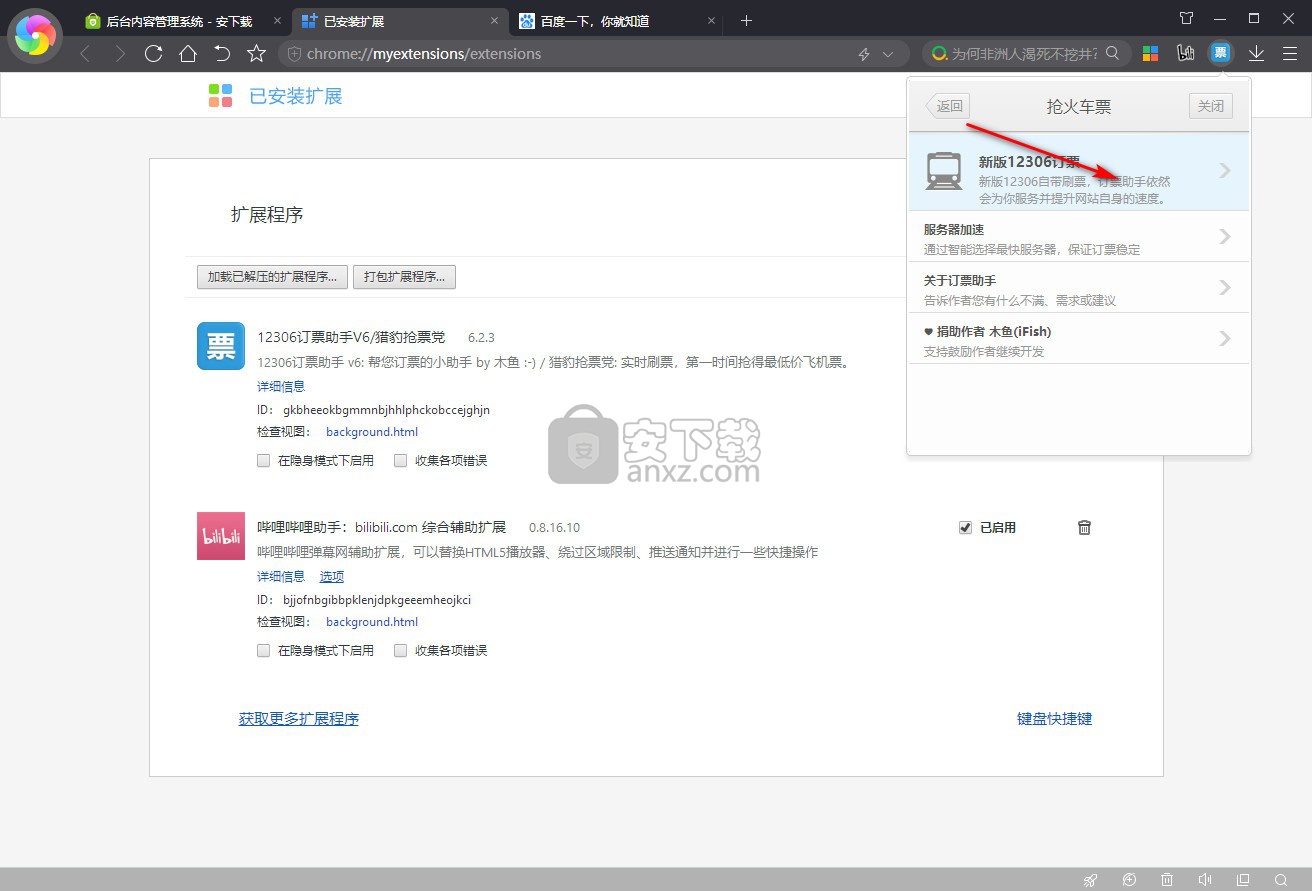The height and width of the screenshot is (891, 1312).
Task: Toggle 在隐身模式下启用 for 12306订票助手
Action: tap(264, 461)
